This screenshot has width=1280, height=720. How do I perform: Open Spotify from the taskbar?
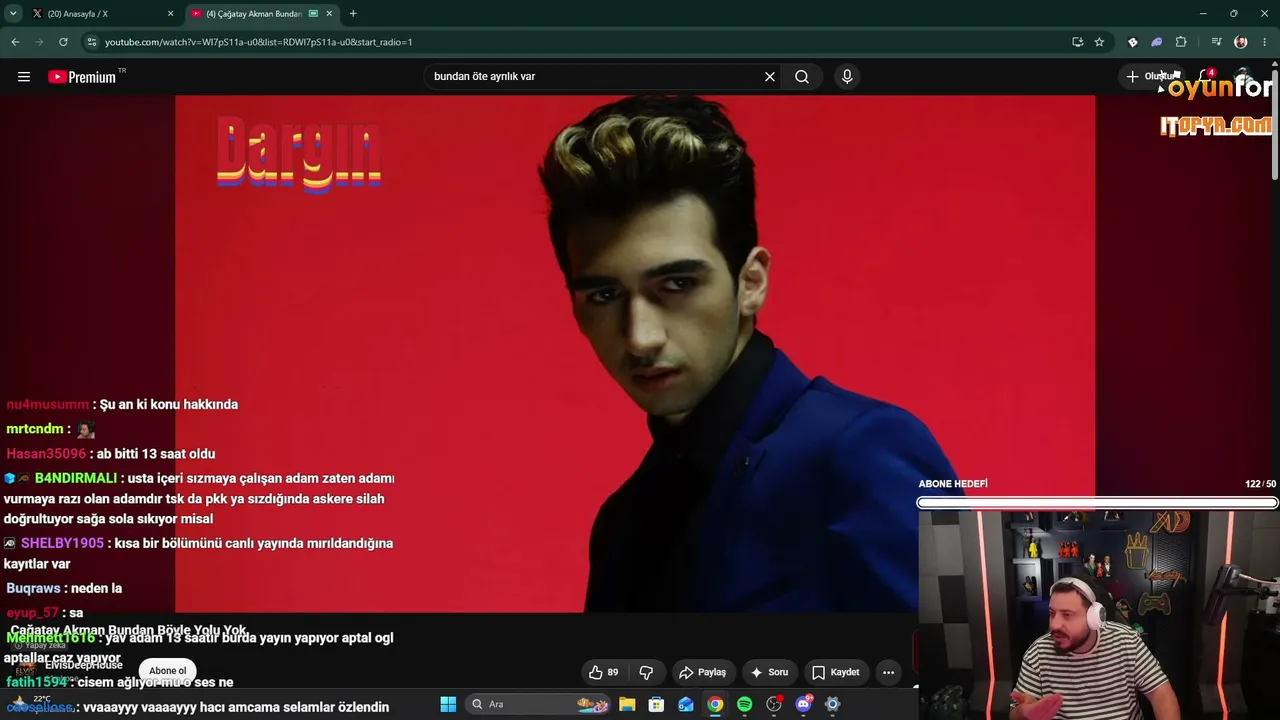coord(744,704)
